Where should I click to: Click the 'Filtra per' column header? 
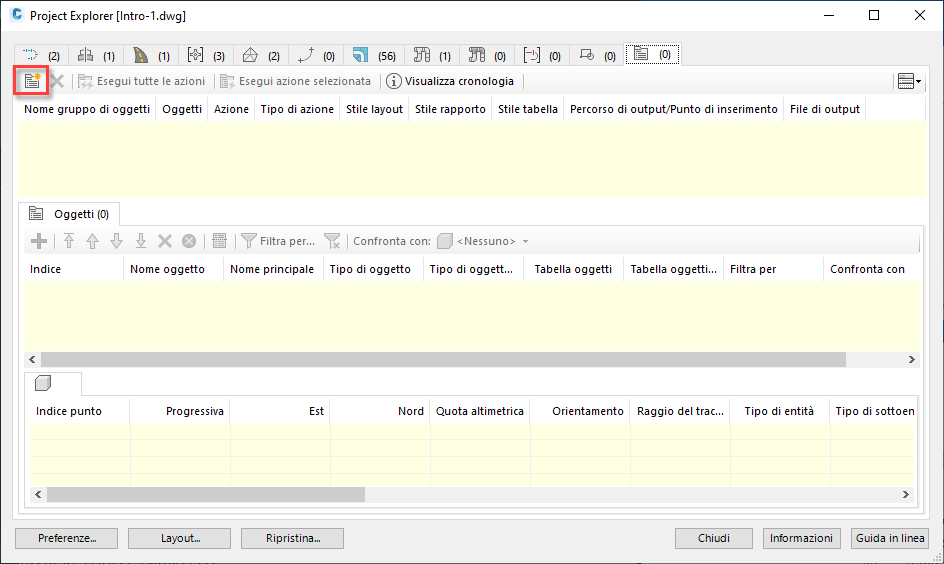point(773,269)
